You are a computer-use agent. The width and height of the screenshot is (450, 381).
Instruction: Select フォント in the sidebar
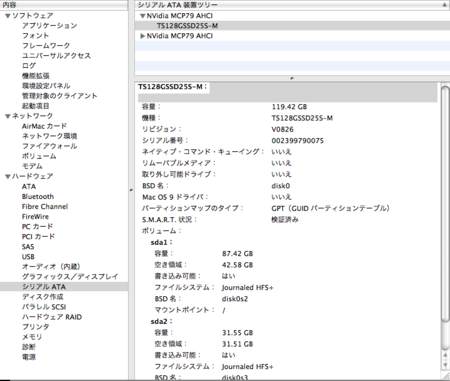(x=36, y=36)
